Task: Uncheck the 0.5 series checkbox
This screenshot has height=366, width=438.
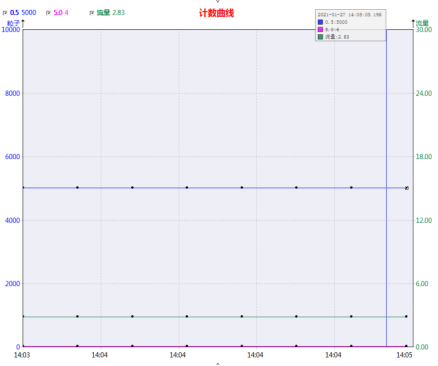Action: 5,13
